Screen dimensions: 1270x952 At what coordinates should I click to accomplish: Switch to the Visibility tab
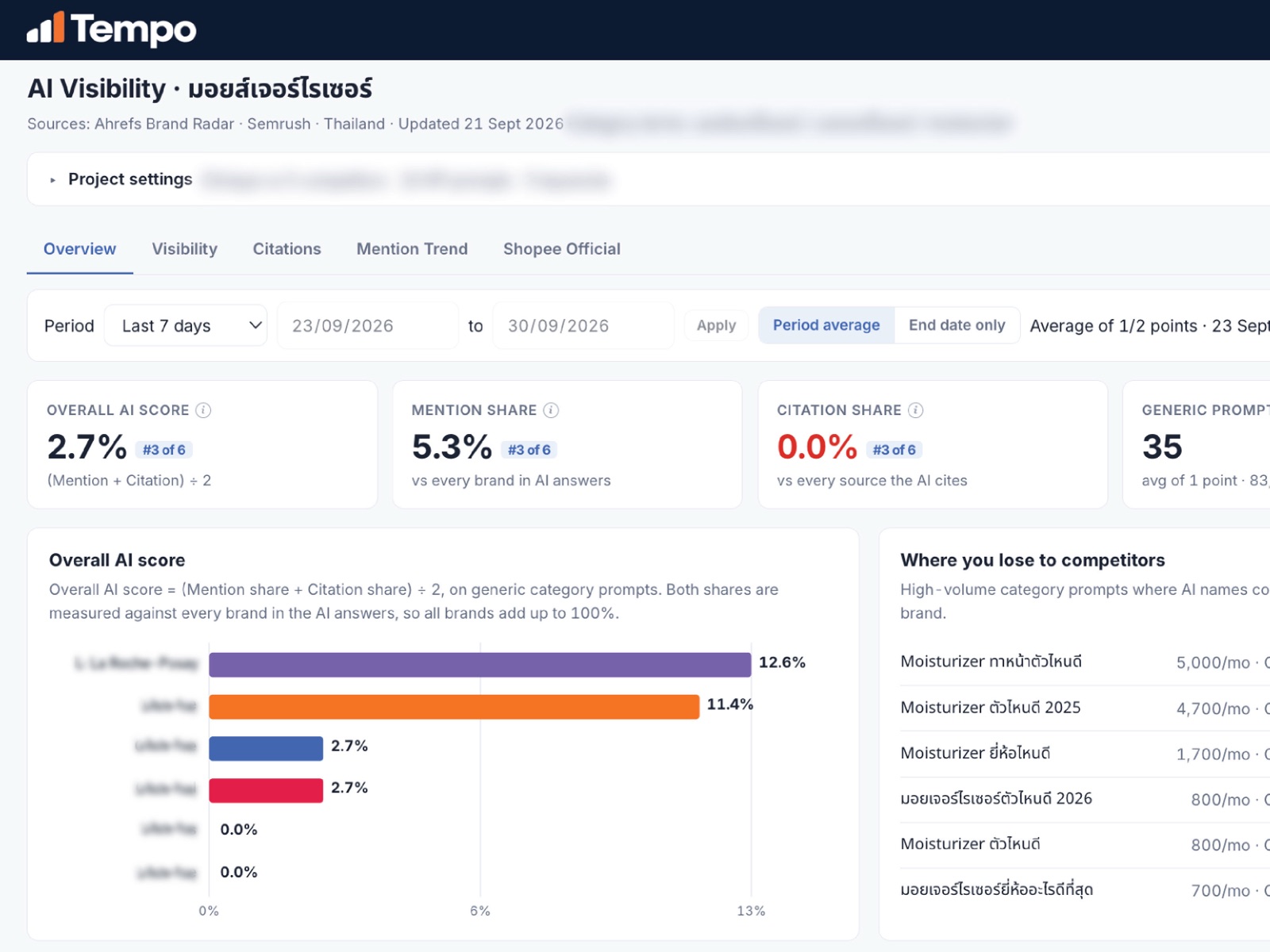(184, 249)
